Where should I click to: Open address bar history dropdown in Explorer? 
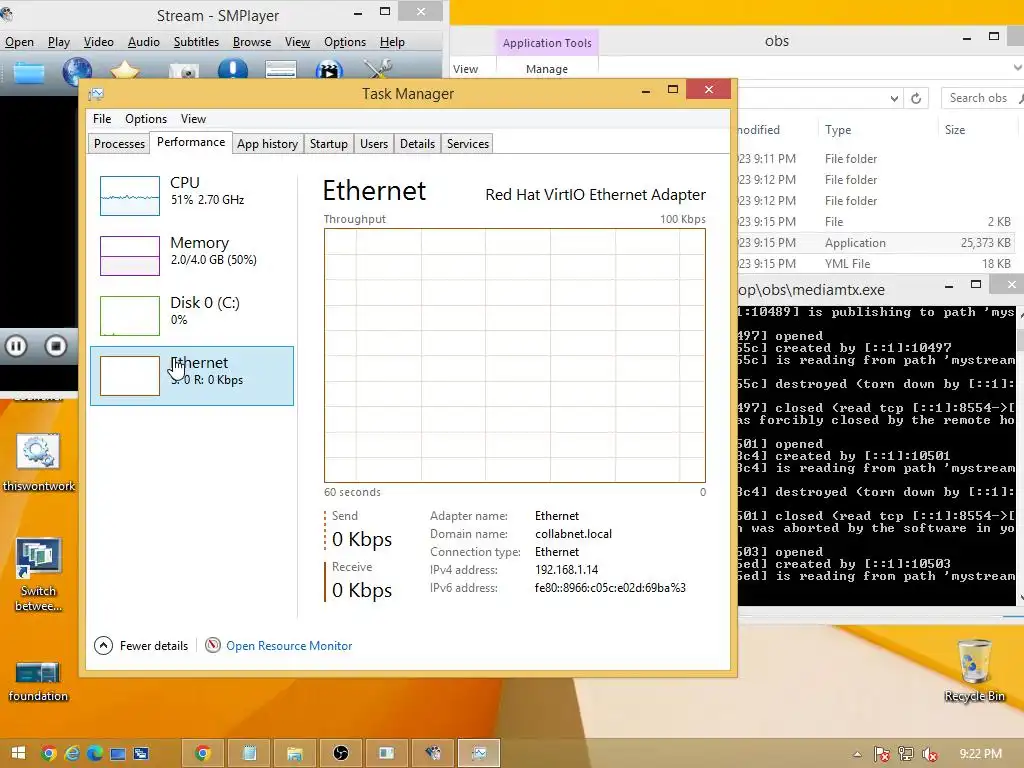coord(894,99)
